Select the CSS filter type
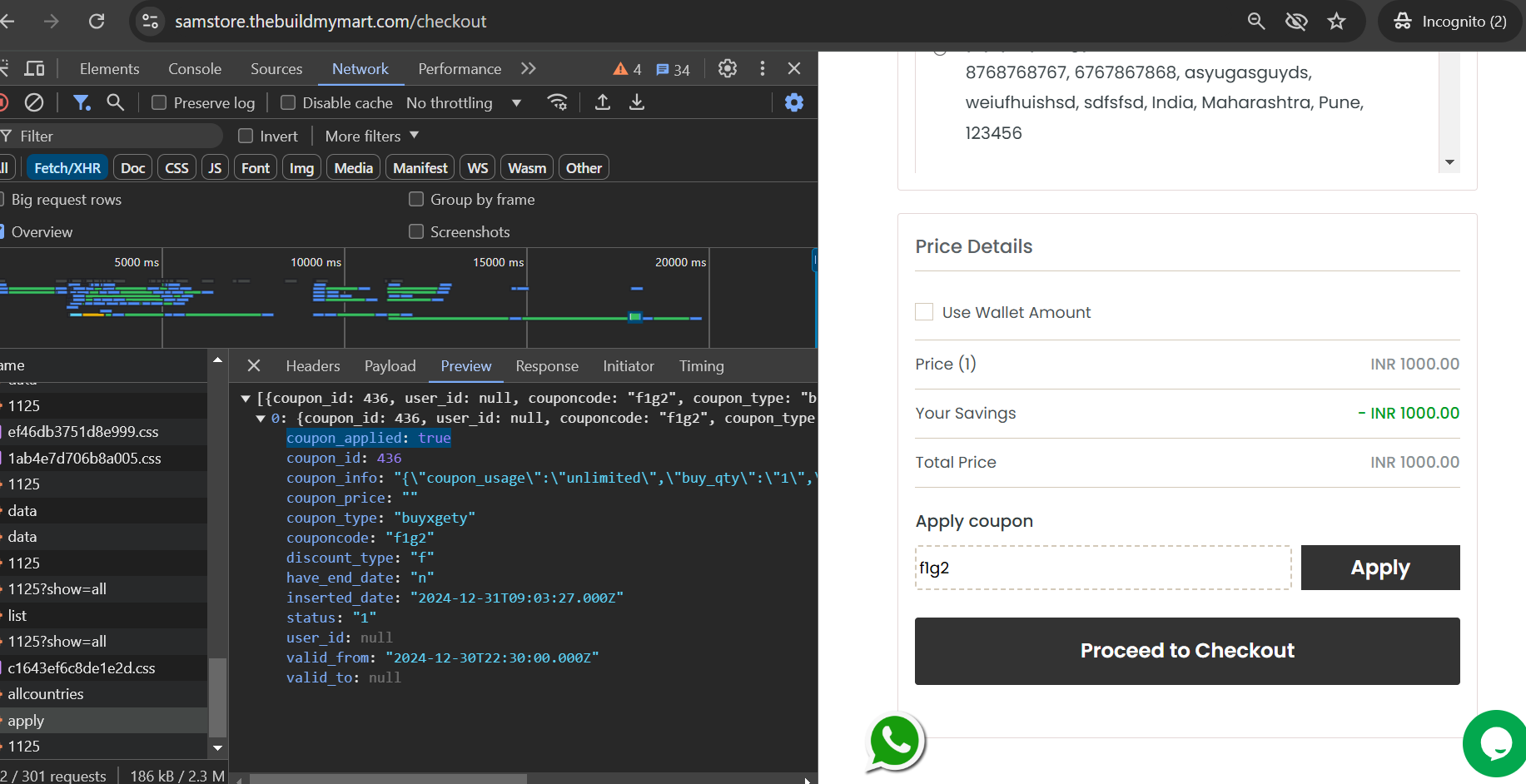Viewport: 1526px width, 784px height. [176, 168]
